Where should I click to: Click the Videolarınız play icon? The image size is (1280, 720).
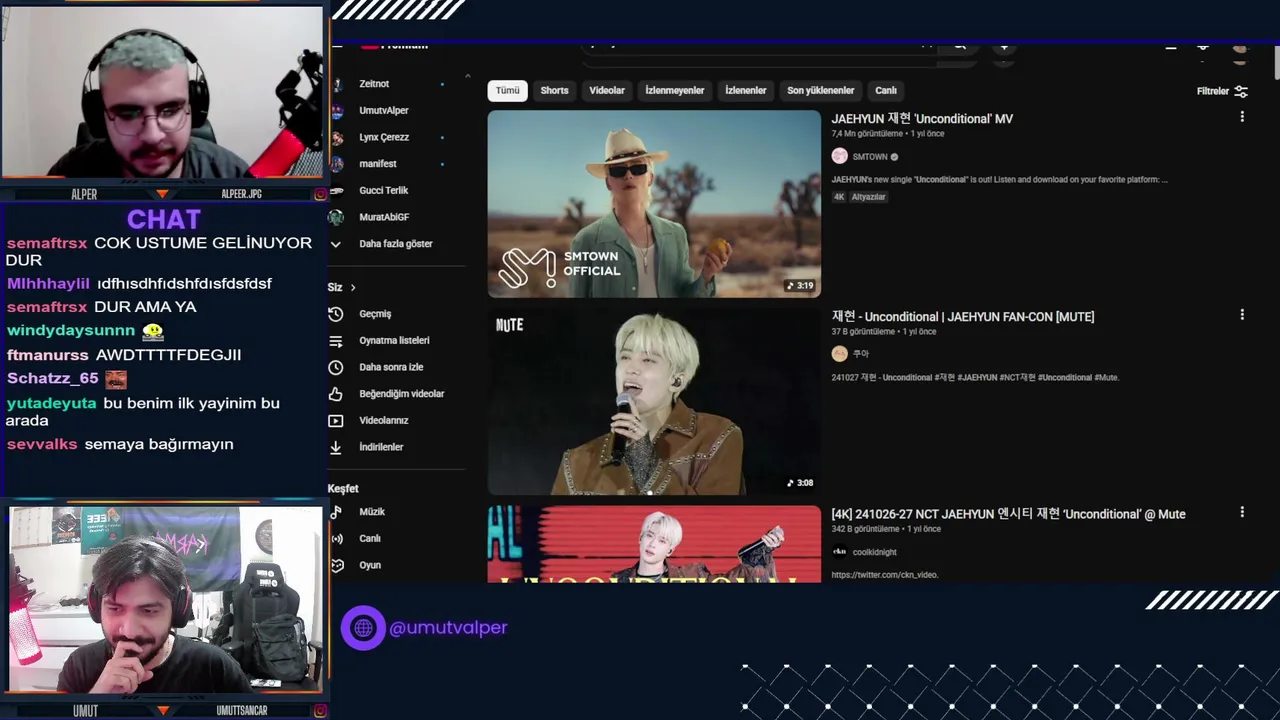pyautogui.click(x=336, y=421)
